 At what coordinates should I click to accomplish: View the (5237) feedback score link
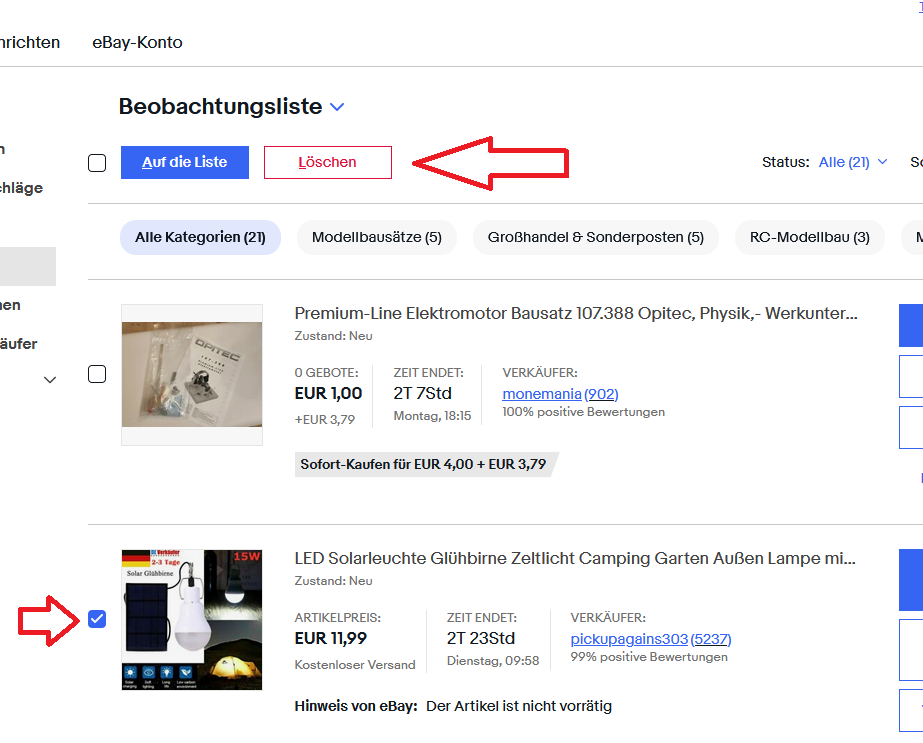pyautogui.click(x=711, y=639)
